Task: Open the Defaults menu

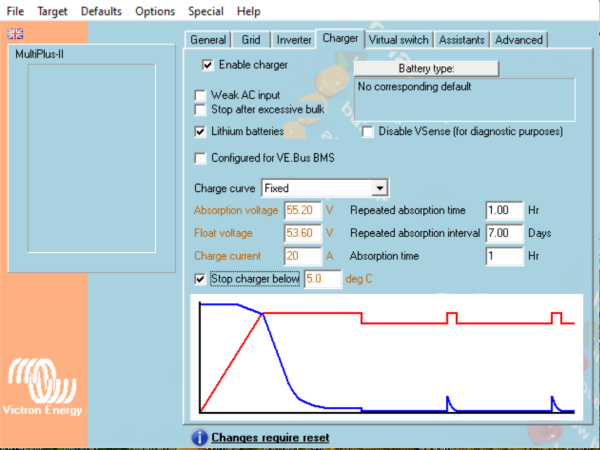Action: pos(101,11)
